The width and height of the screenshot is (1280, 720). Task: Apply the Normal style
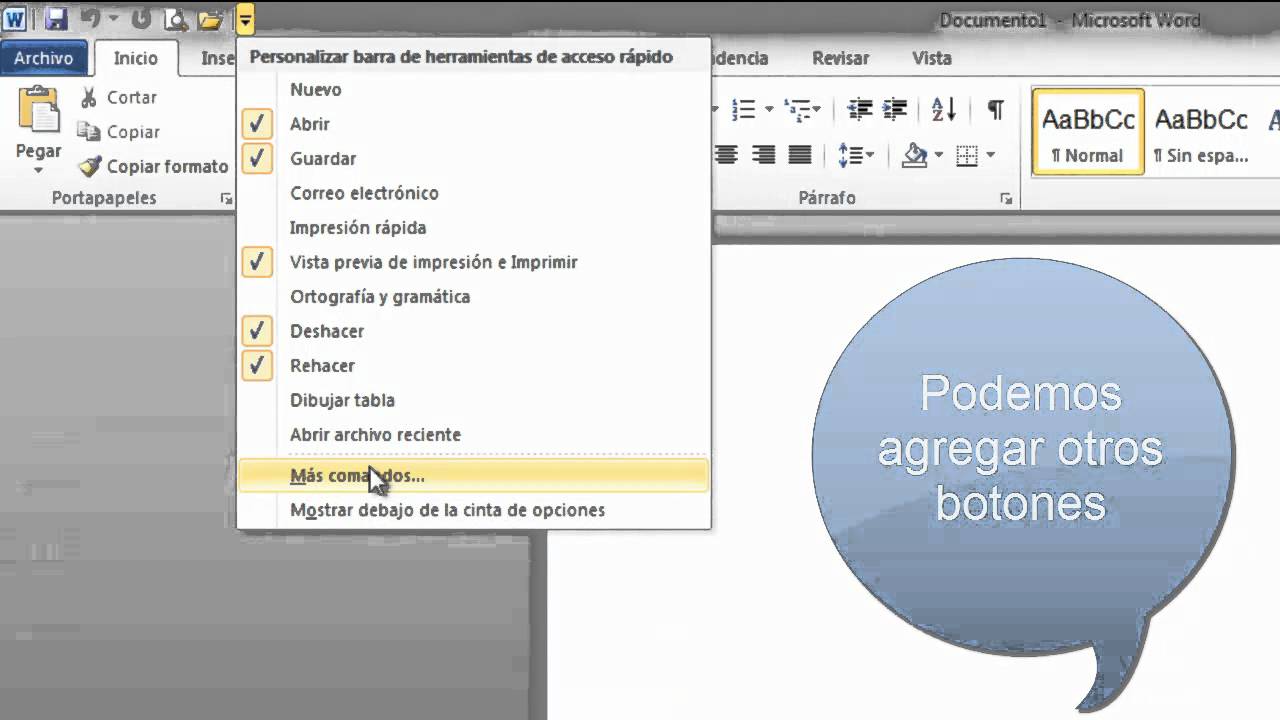[1088, 132]
